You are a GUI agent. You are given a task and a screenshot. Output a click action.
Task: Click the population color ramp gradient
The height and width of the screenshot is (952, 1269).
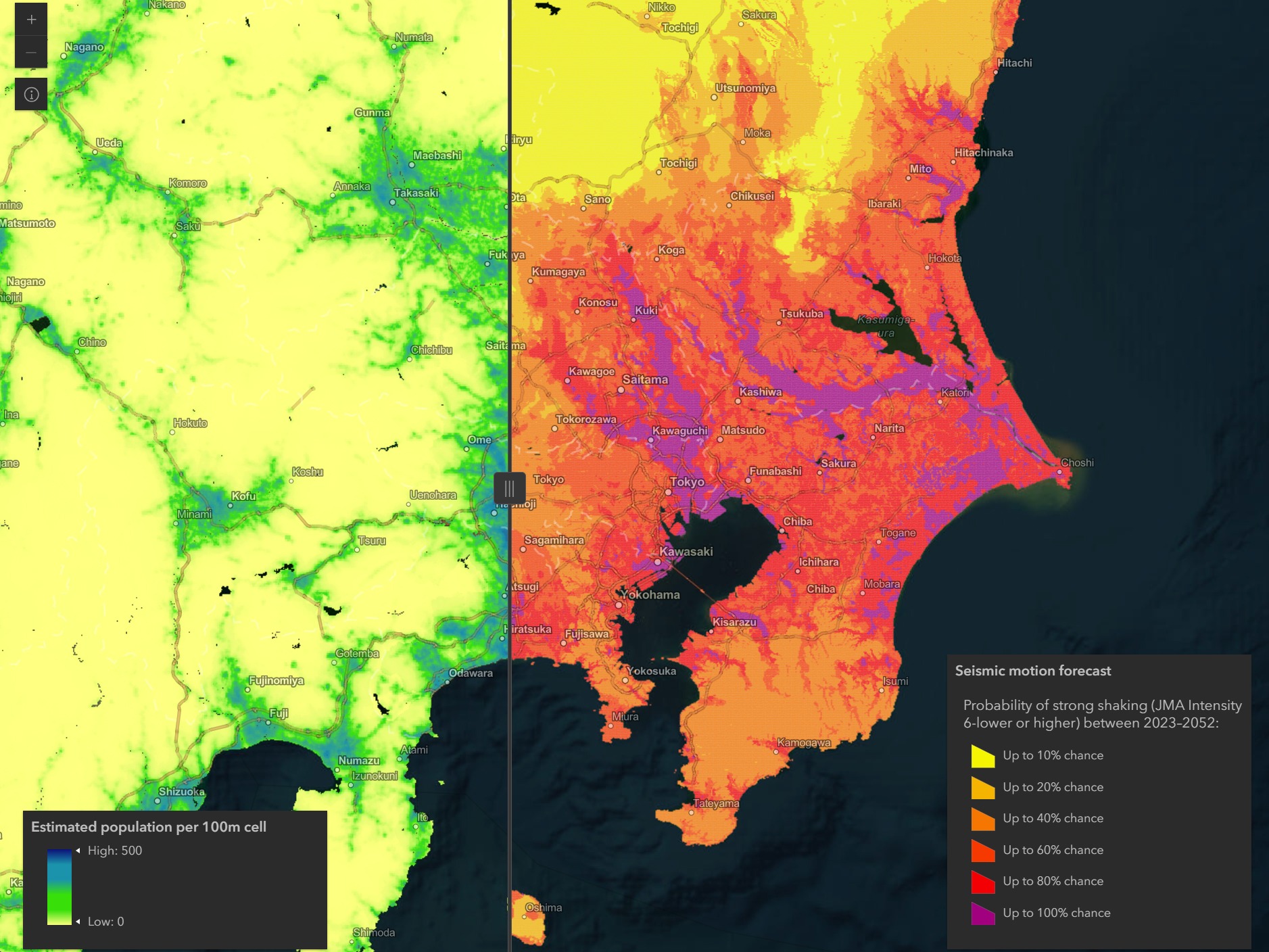tap(59, 886)
